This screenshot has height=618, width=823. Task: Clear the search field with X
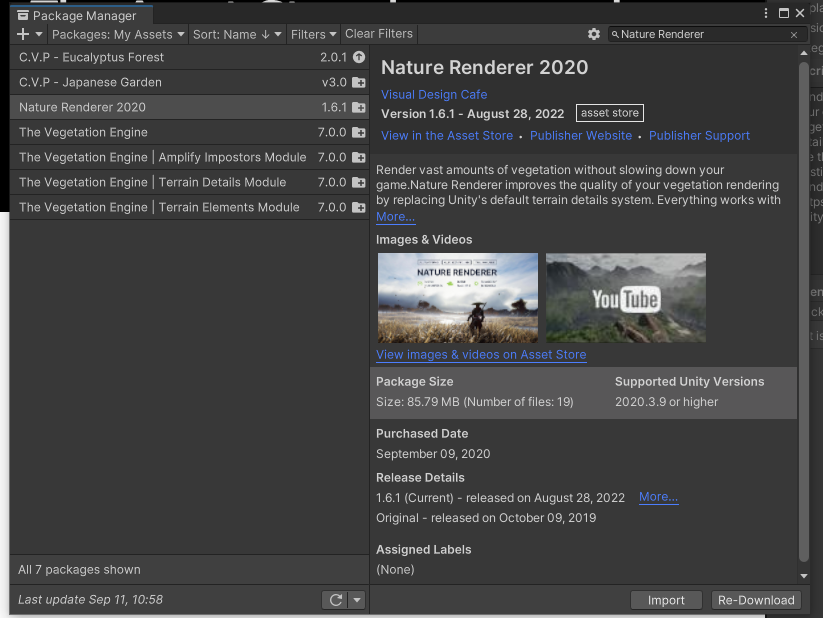point(794,35)
